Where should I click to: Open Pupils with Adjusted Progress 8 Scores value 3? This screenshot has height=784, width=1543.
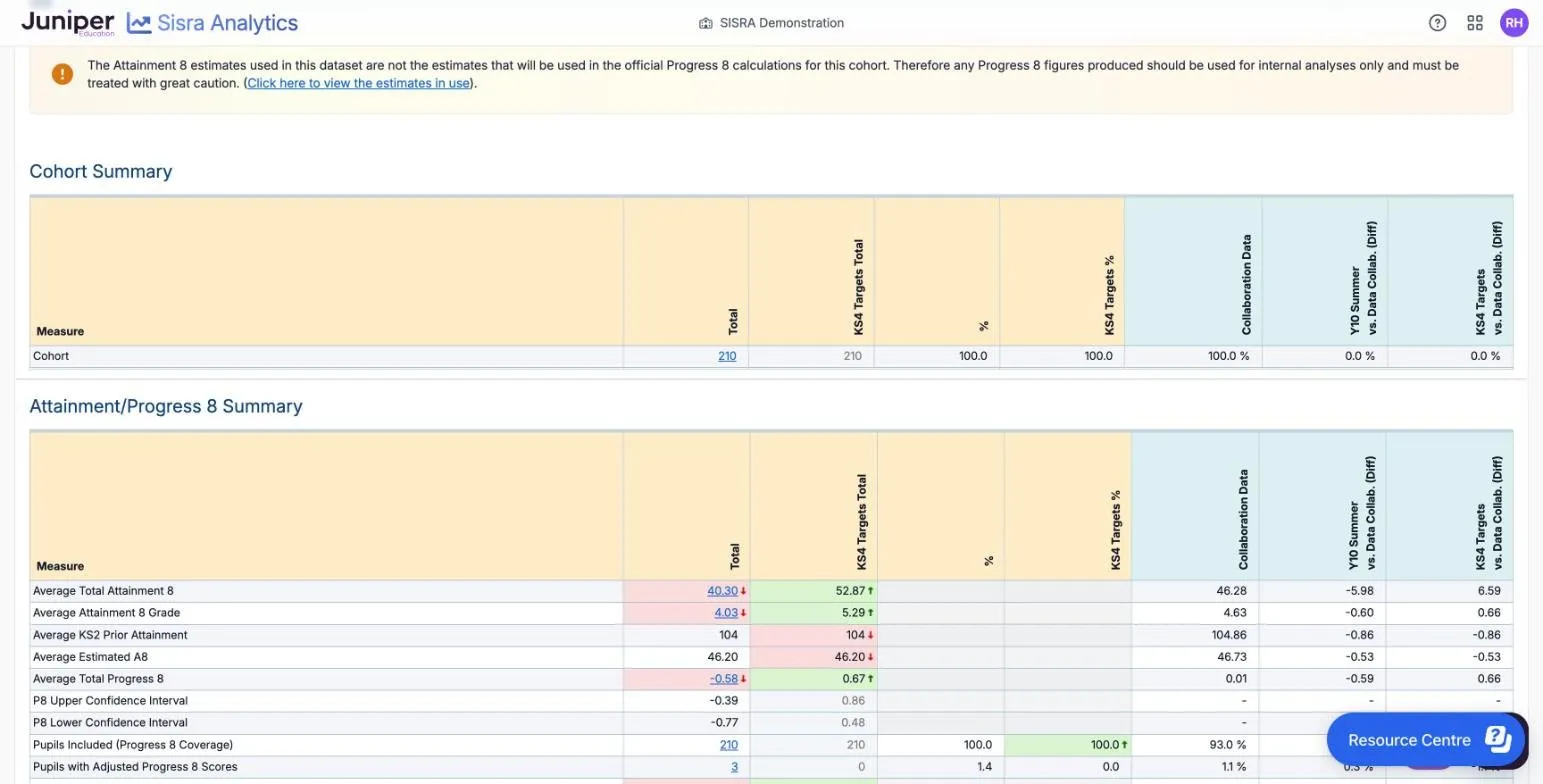[x=734, y=767]
